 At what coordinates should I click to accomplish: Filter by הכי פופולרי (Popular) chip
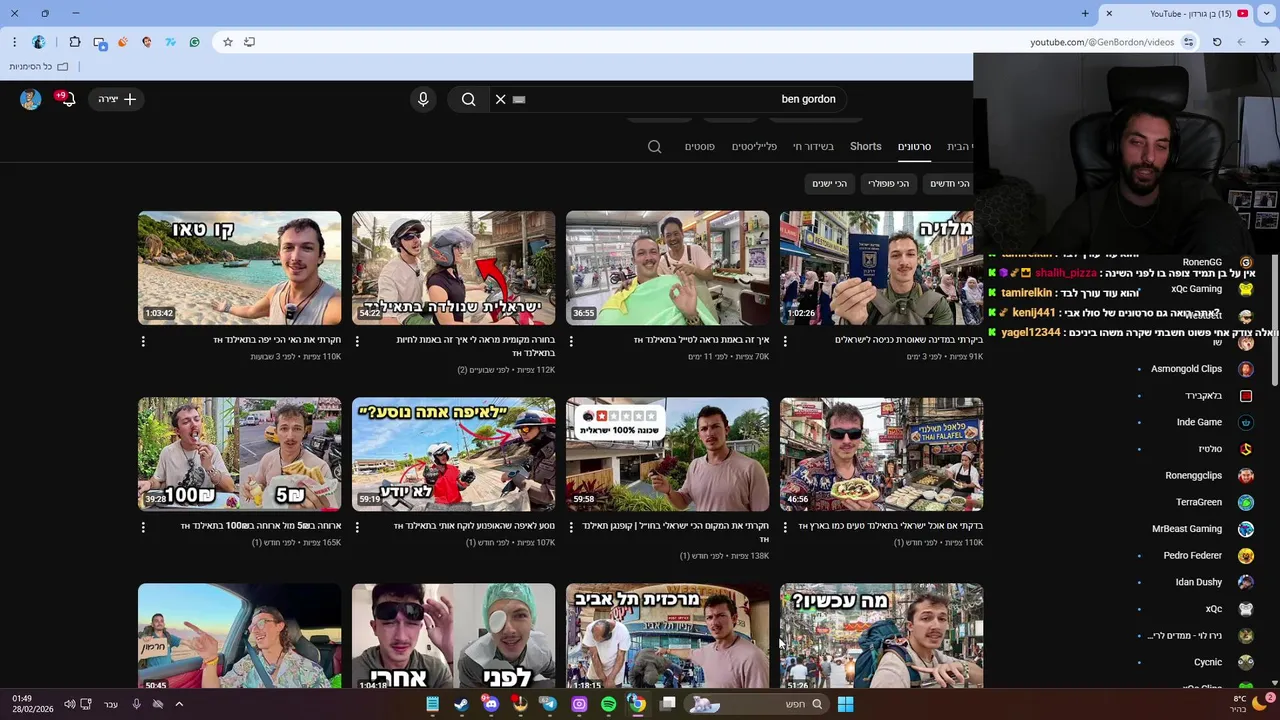(888, 184)
